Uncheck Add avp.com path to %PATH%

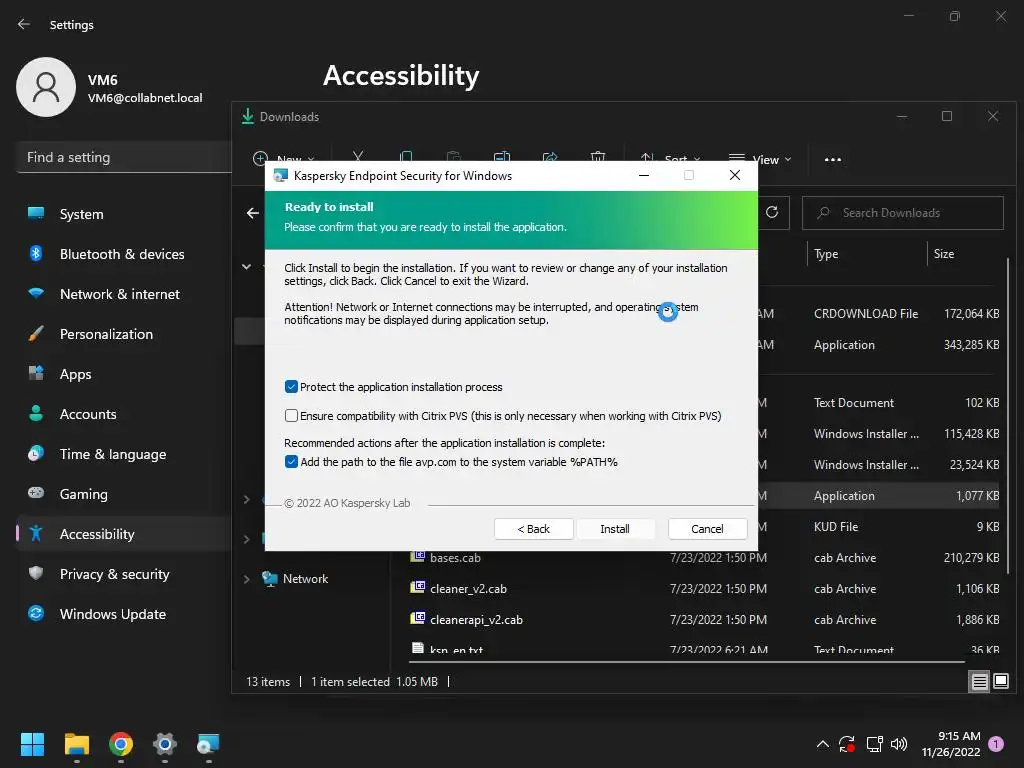[x=291, y=462]
